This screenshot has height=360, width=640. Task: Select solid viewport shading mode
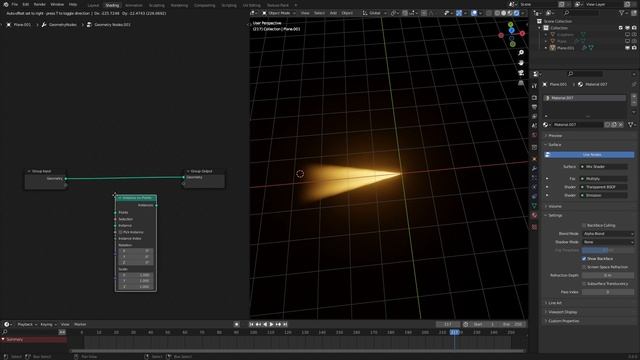tap(503, 13)
